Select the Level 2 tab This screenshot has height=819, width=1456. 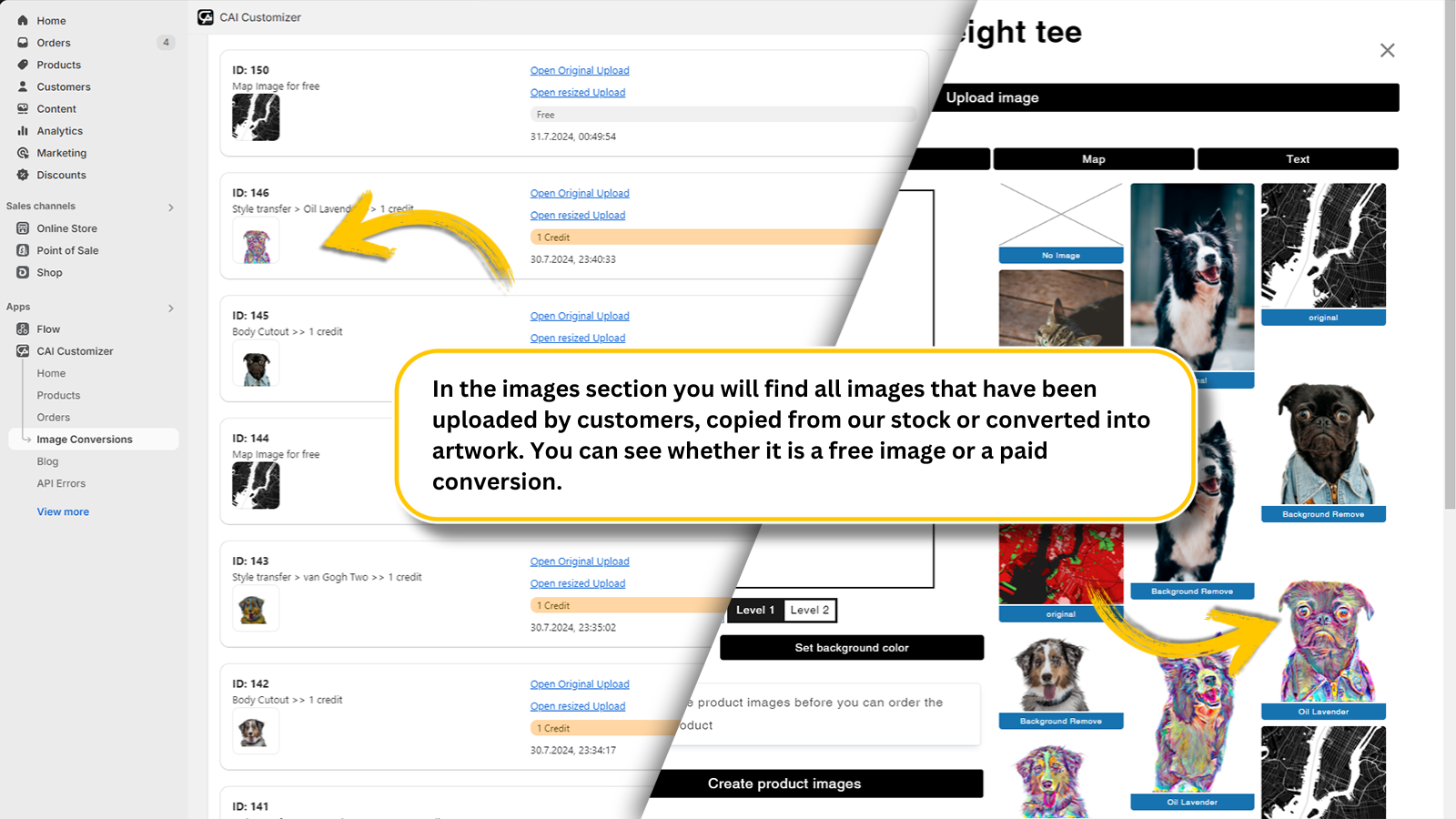[810, 611]
